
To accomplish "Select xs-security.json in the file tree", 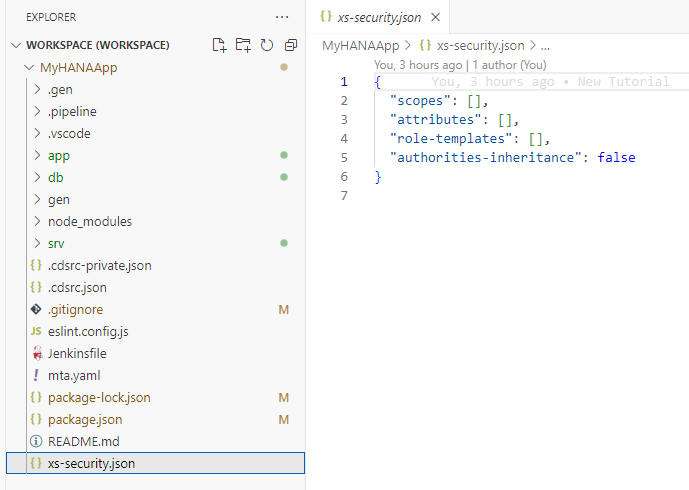I will point(156,463).
